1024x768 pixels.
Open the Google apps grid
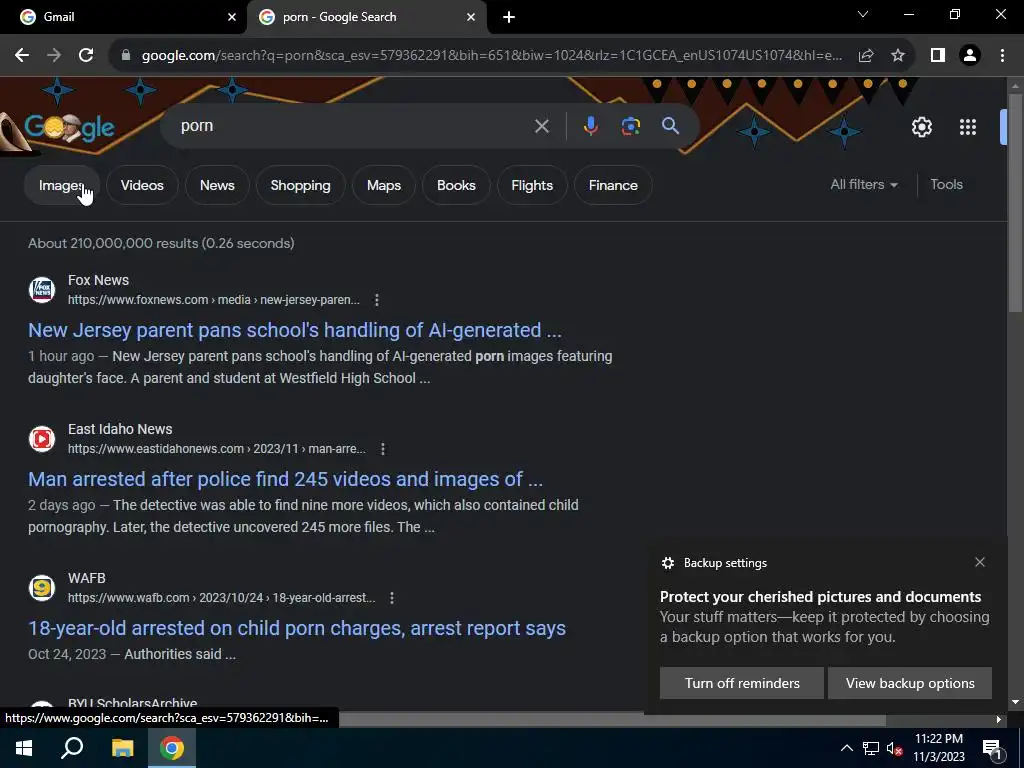pyautogui.click(x=968, y=127)
